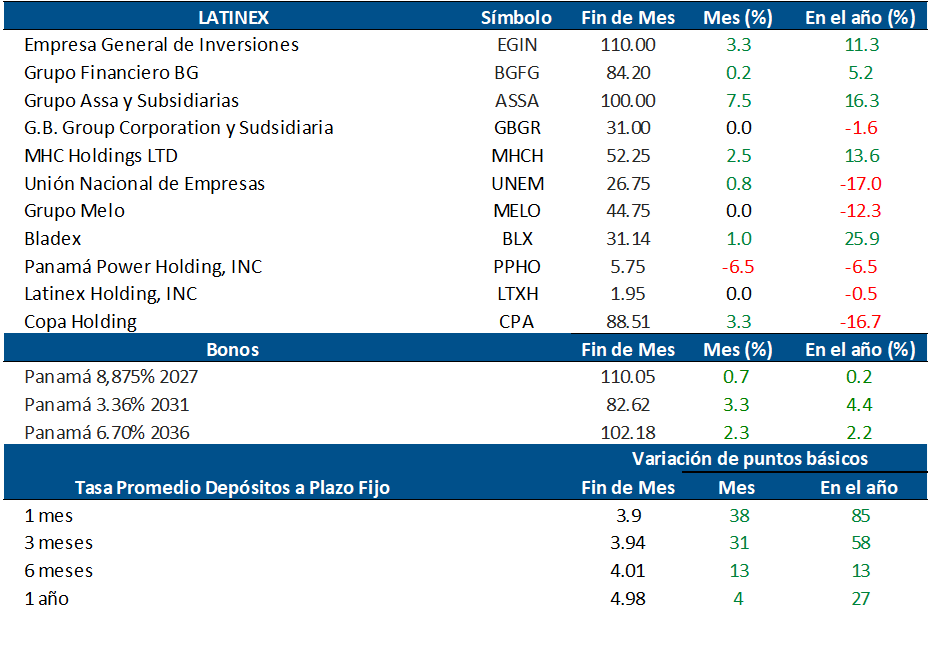Select the '1 año' row label

tap(47, 599)
